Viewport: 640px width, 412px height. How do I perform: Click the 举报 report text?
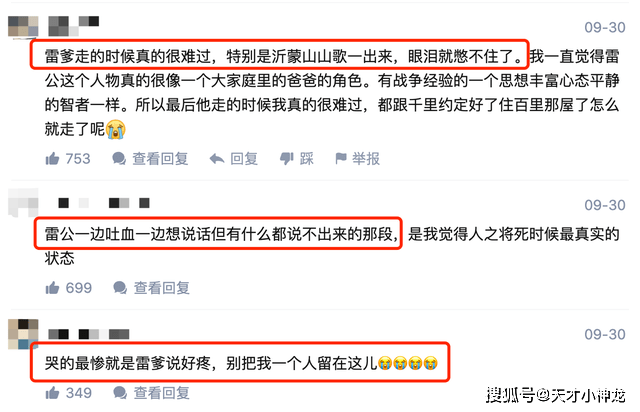click(x=366, y=158)
